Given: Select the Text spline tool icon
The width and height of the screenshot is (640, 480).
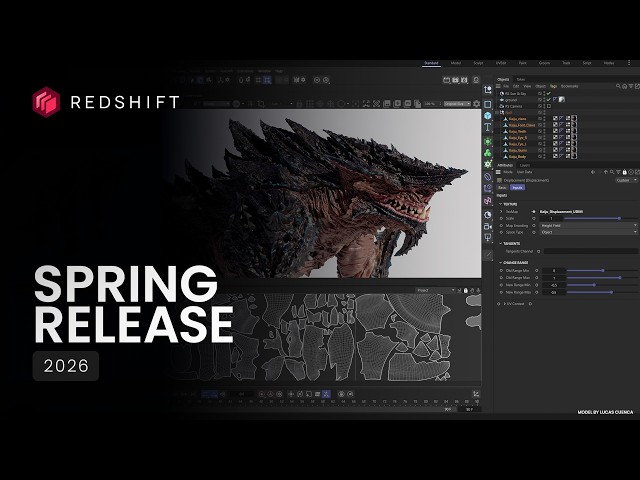Looking at the screenshot, I should coord(487,127).
